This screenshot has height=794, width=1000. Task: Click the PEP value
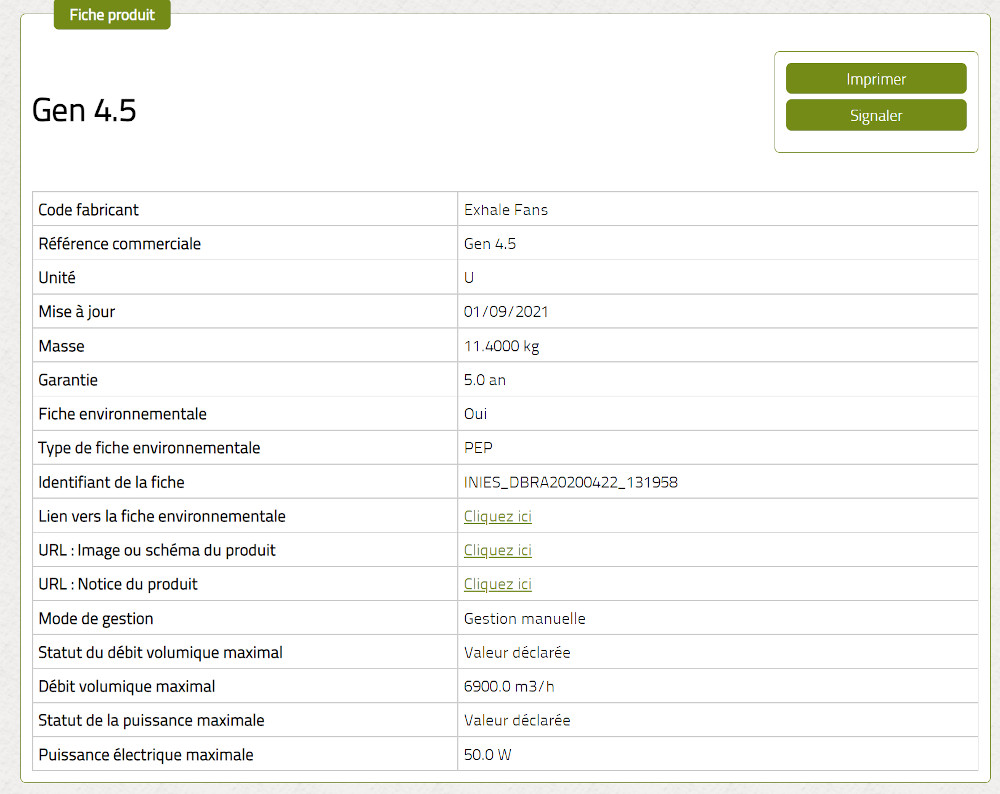pyautogui.click(x=478, y=448)
